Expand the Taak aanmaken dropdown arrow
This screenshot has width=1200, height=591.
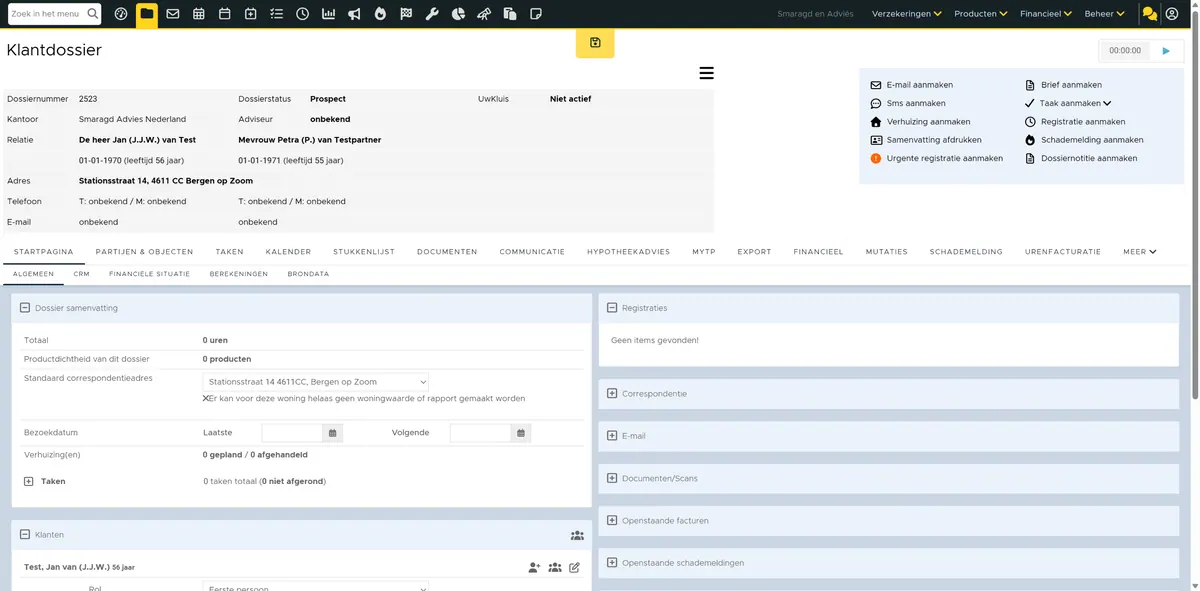[x=1107, y=103]
